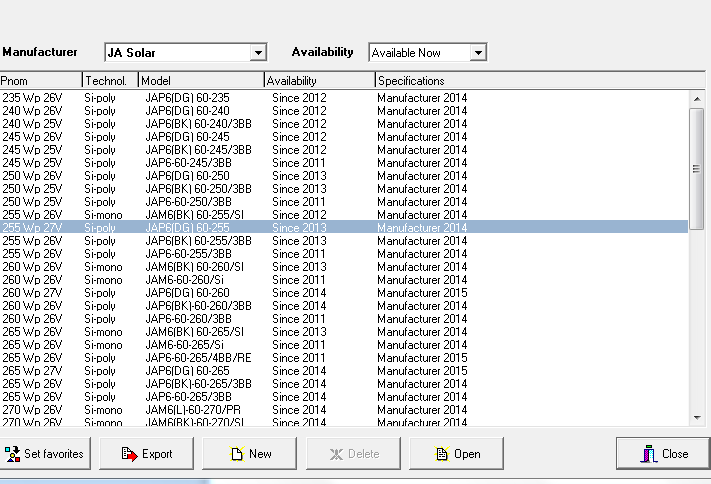The height and width of the screenshot is (484, 711).
Task: Select row JAP6(BK) 60-250/3BB
Action: click(x=344, y=189)
